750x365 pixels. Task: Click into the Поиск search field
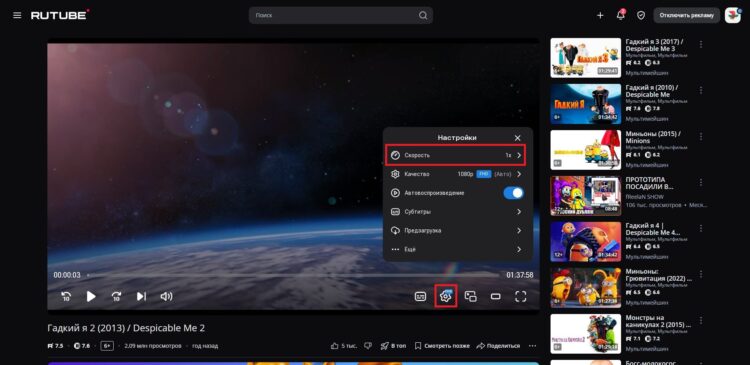coord(341,15)
